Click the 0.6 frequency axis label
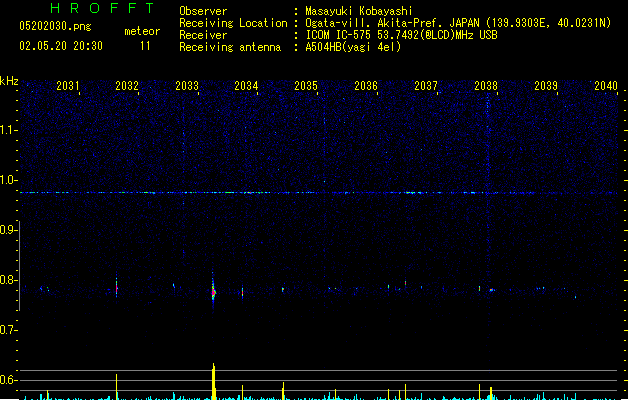The height and width of the screenshot is (400, 629). (x=8, y=380)
